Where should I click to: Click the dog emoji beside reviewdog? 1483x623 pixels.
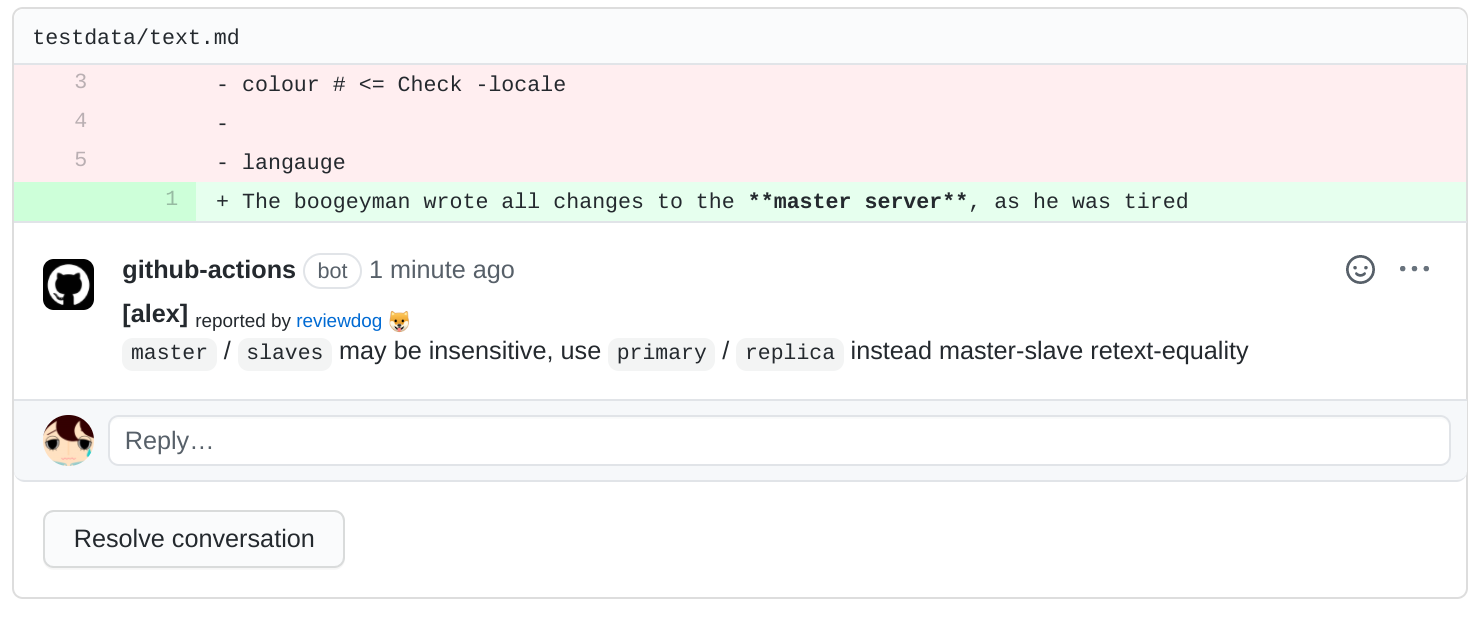[400, 320]
